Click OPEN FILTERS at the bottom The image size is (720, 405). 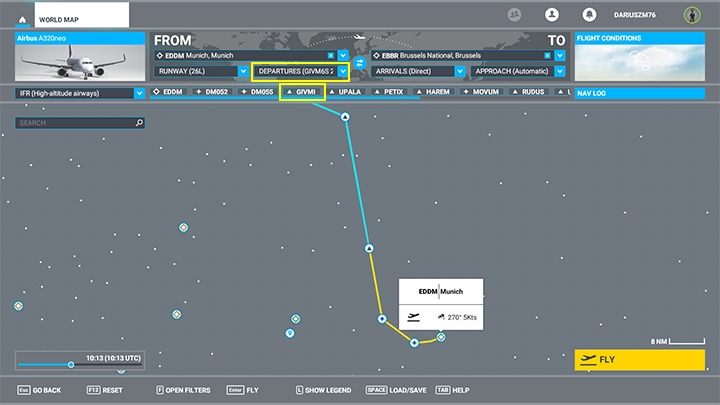pos(183,390)
